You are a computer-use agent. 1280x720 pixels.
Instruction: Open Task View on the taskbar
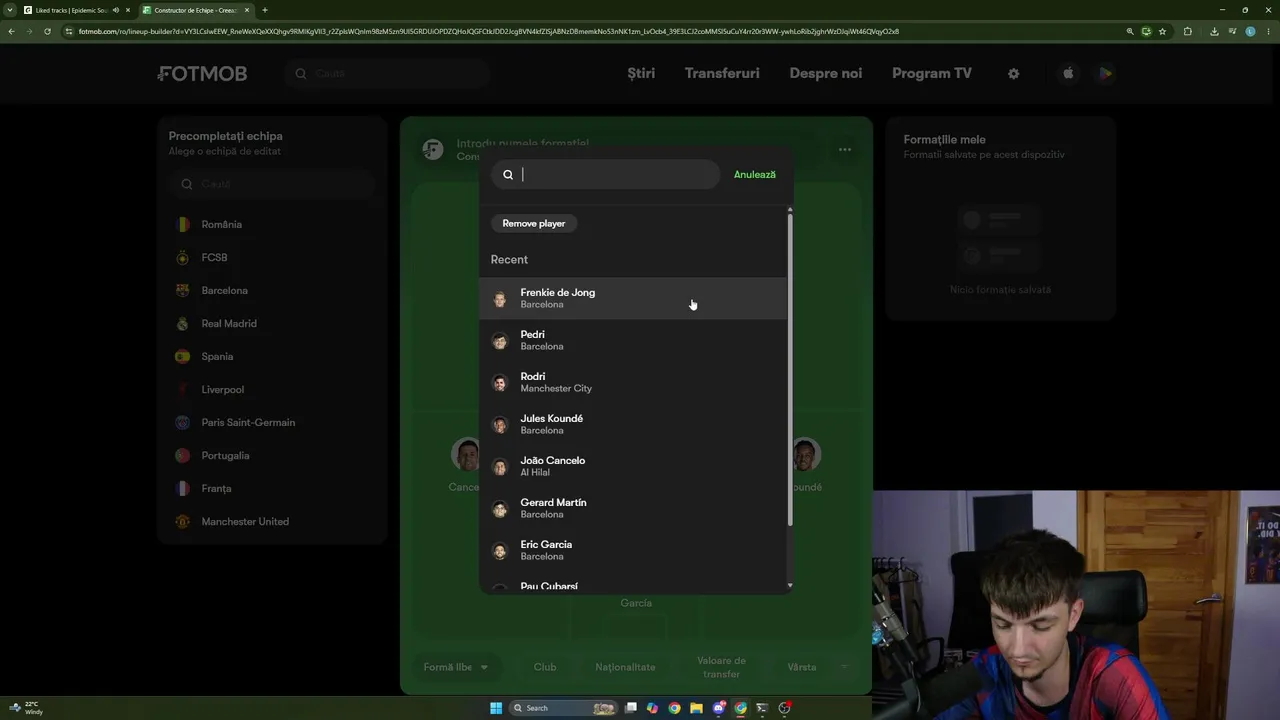(631, 708)
